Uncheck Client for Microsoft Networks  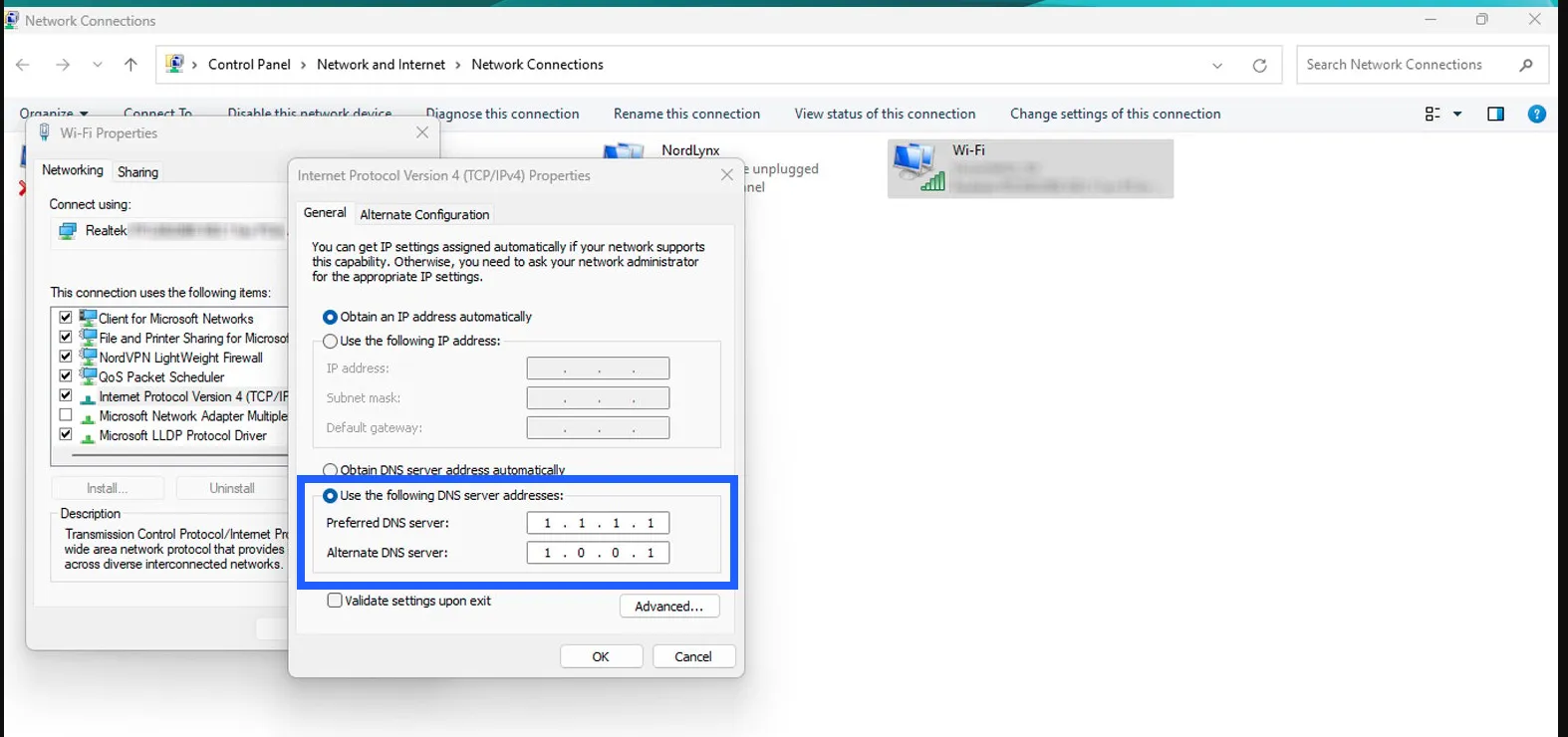click(x=66, y=318)
